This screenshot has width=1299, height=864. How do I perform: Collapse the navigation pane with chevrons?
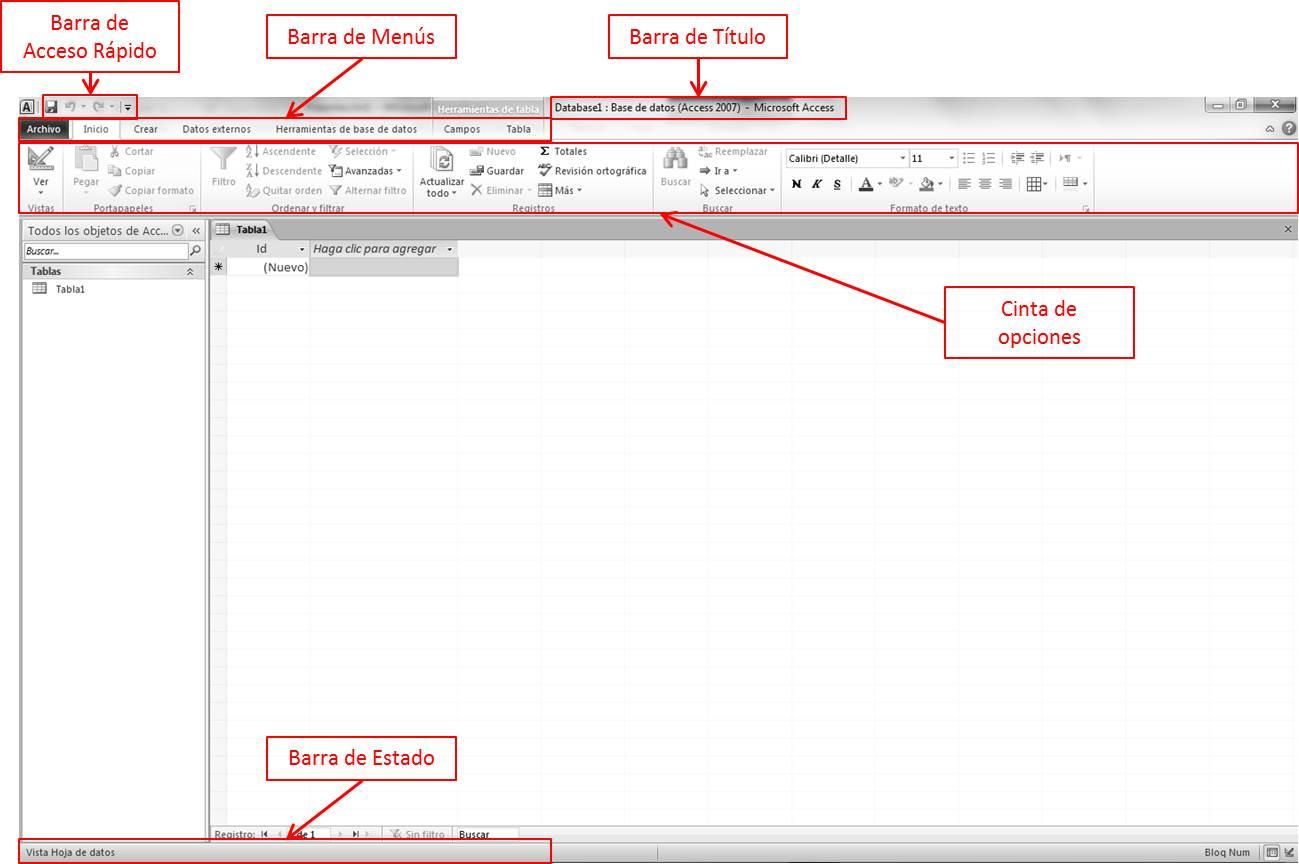pos(196,230)
